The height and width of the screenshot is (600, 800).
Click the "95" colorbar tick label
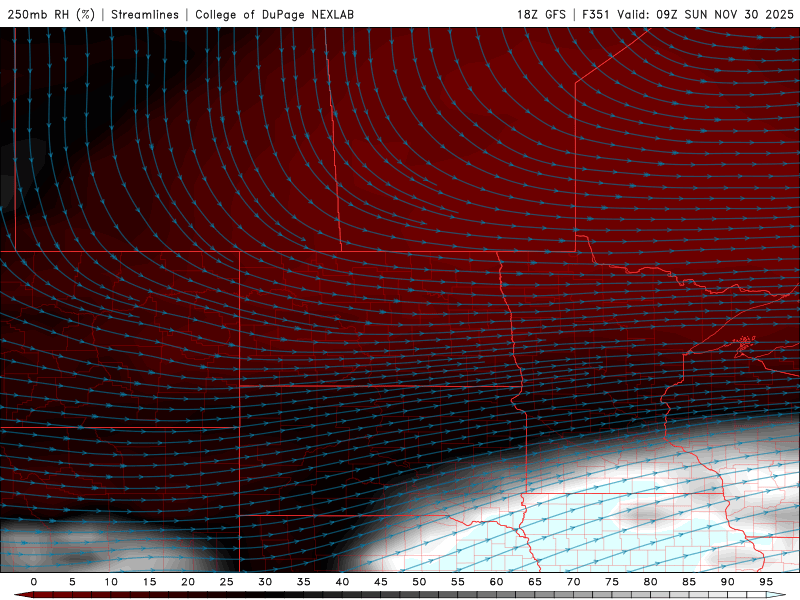click(x=766, y=582)
